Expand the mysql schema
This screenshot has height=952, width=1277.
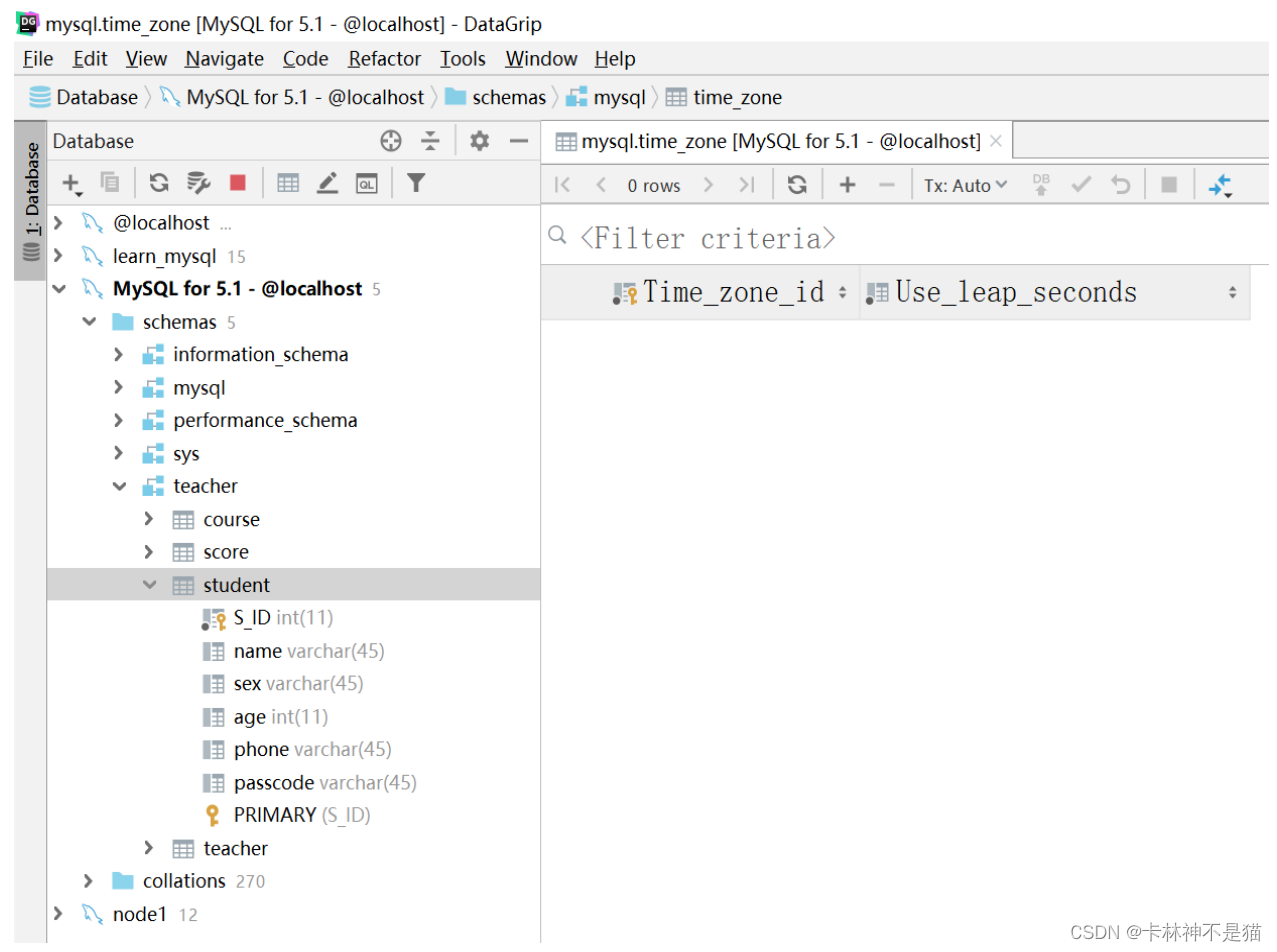pos(119,388)
